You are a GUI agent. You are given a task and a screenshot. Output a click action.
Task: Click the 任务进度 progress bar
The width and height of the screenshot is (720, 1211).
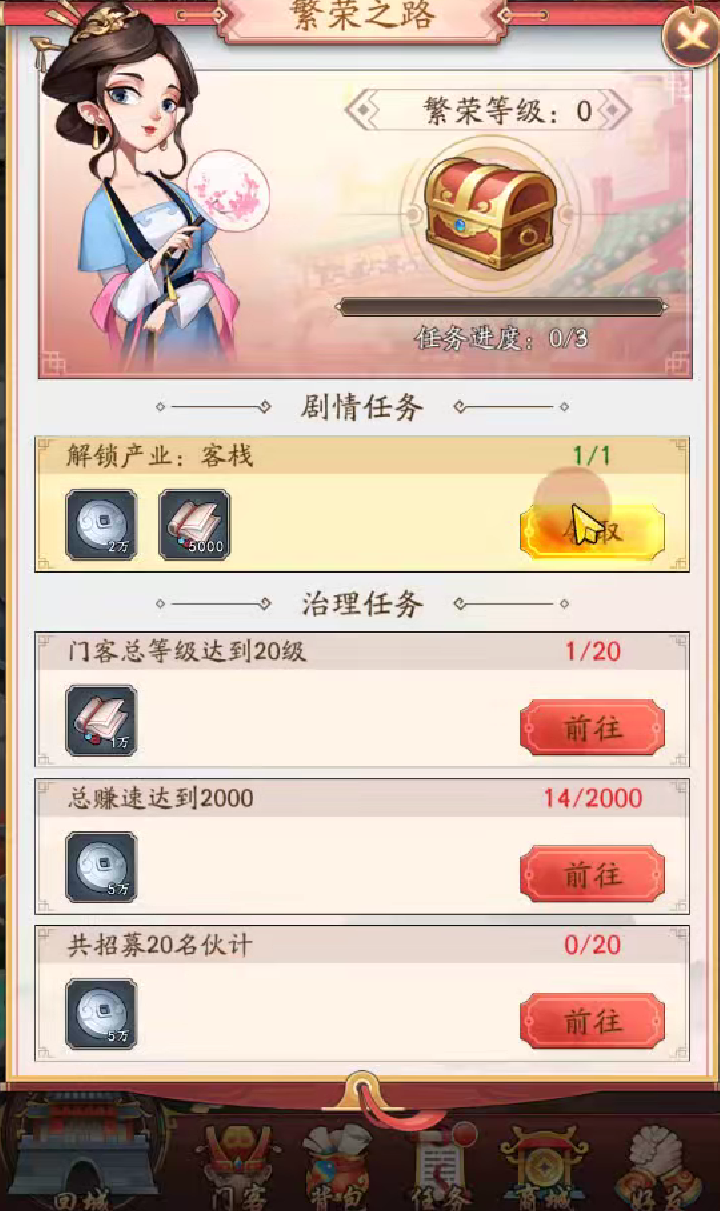[x=502, y=307]
